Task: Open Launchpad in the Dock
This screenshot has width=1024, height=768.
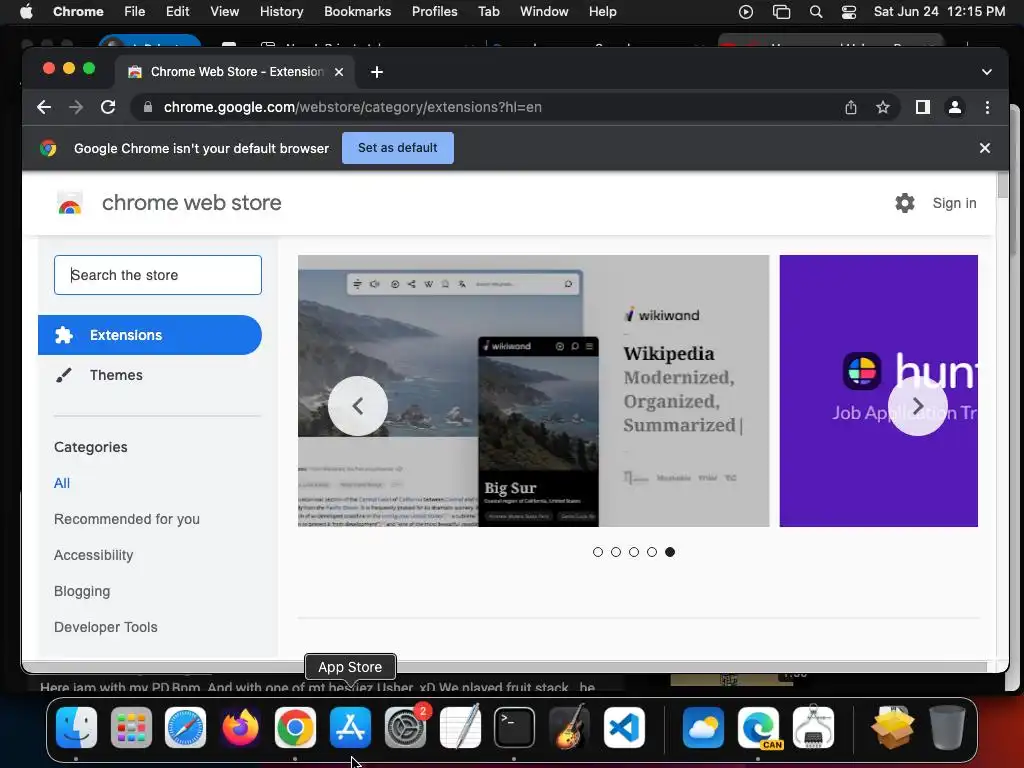Action: click(x=131, y=727)
